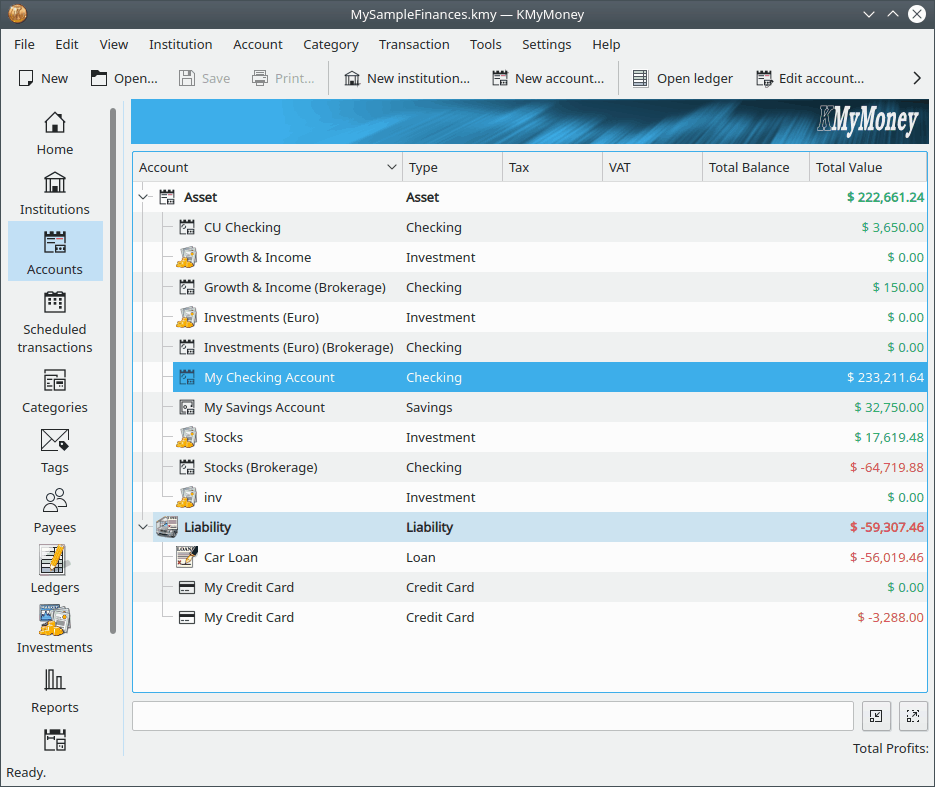The height and width of the screenshot is (787, 935).
Task: Click the CU Checking account icon
Action: coord(187,227)
